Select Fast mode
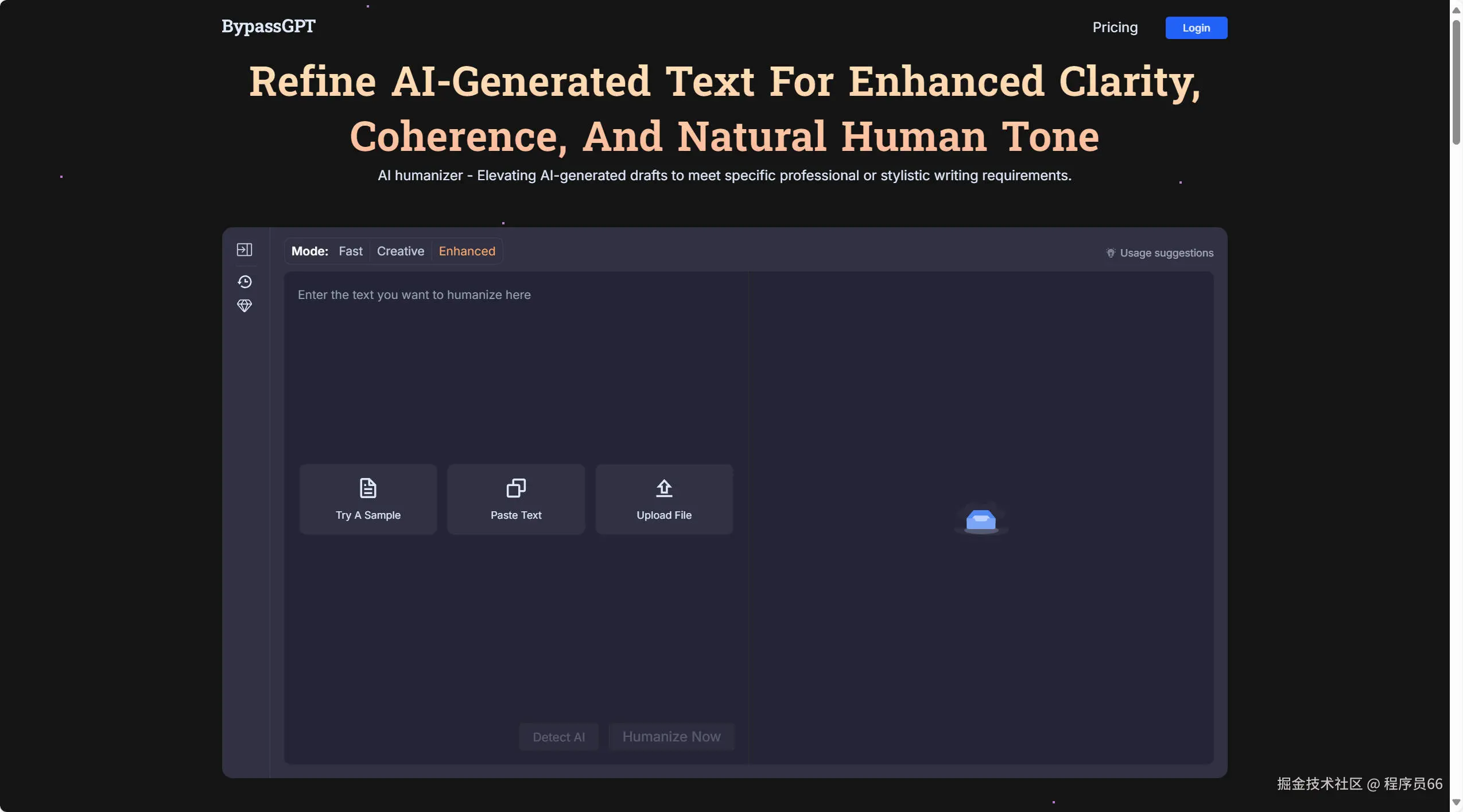 tap(350, 251)
